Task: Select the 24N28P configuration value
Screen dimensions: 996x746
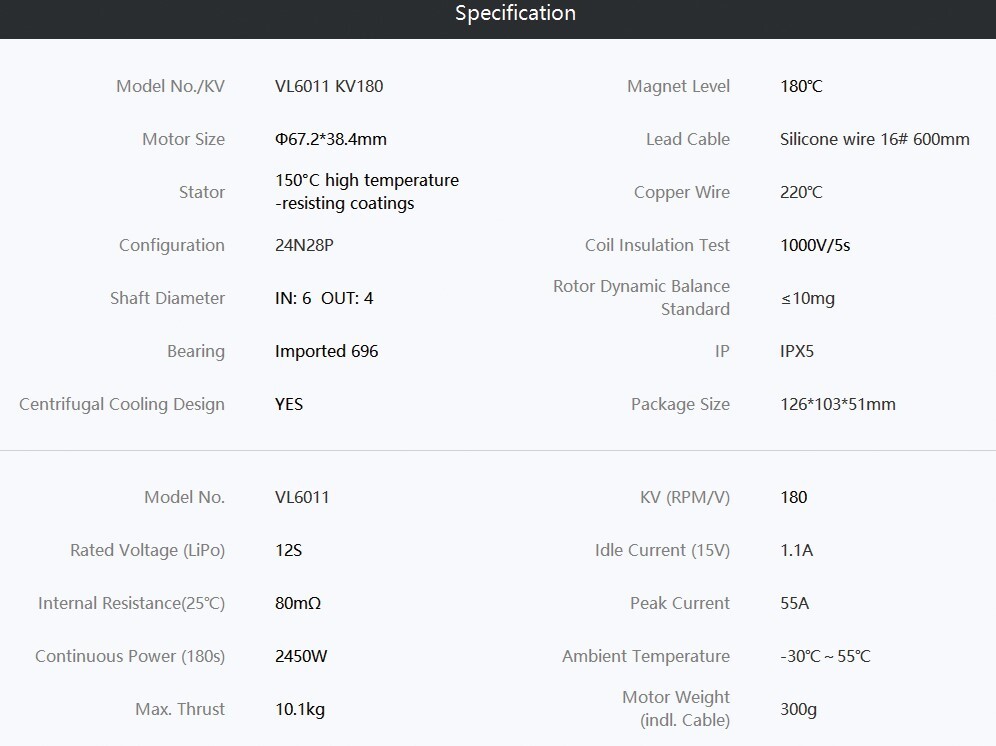Action: [304, 245]
